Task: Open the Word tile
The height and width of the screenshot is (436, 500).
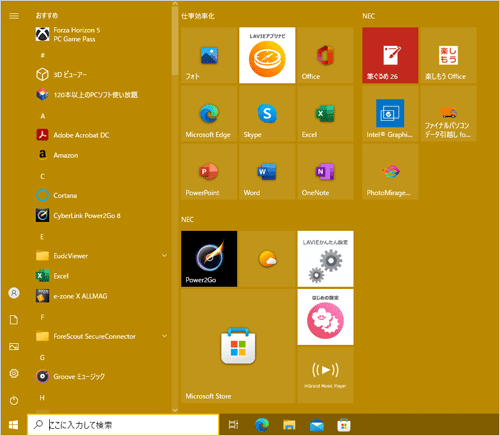Action: [x=267, y=172]
